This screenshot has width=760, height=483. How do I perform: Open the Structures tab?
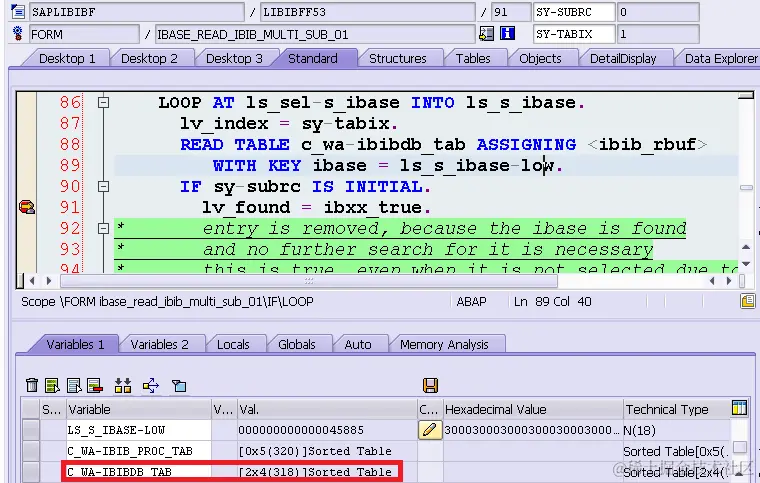click(397, 58)
